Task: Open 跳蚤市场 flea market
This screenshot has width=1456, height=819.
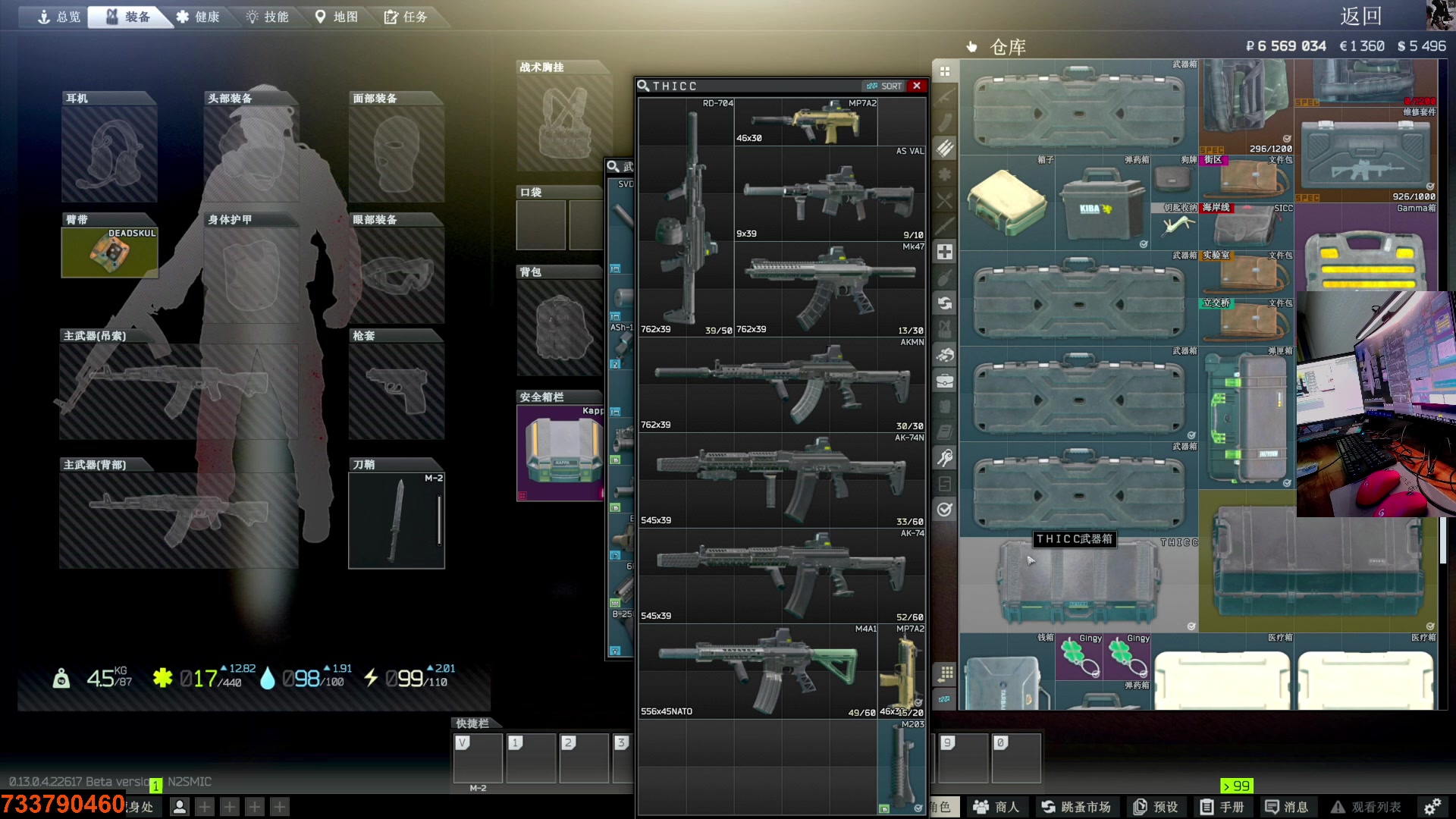Action: click(1075, 807)
